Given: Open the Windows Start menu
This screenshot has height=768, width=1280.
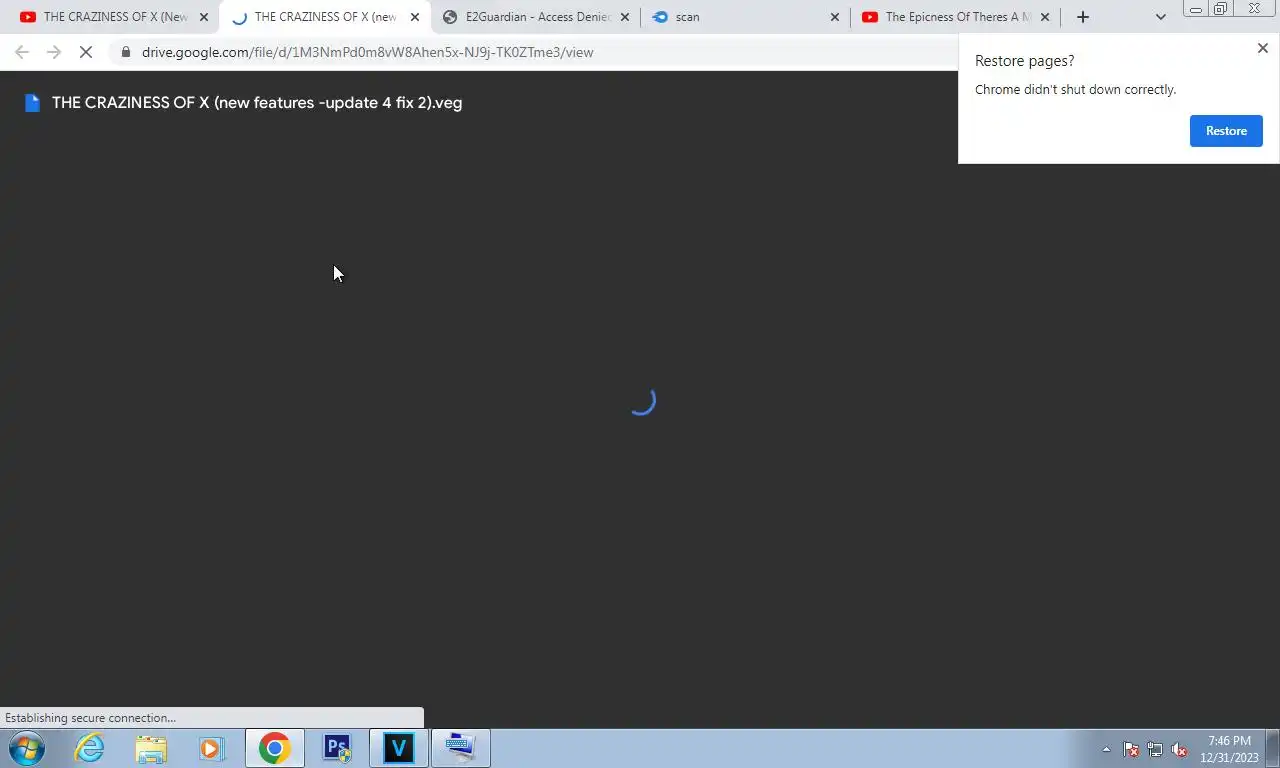Looking at the screenshot, I should (x=26, y=748).
